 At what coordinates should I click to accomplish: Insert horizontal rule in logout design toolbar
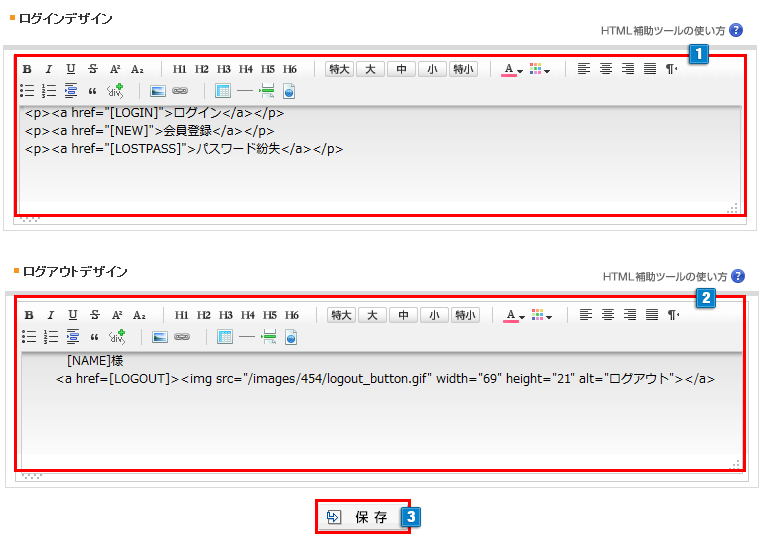click(x=246, y=337)
